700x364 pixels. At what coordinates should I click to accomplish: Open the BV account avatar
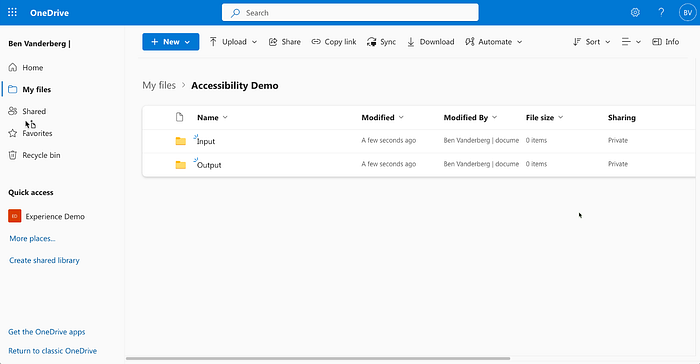[x=688, y=13]
